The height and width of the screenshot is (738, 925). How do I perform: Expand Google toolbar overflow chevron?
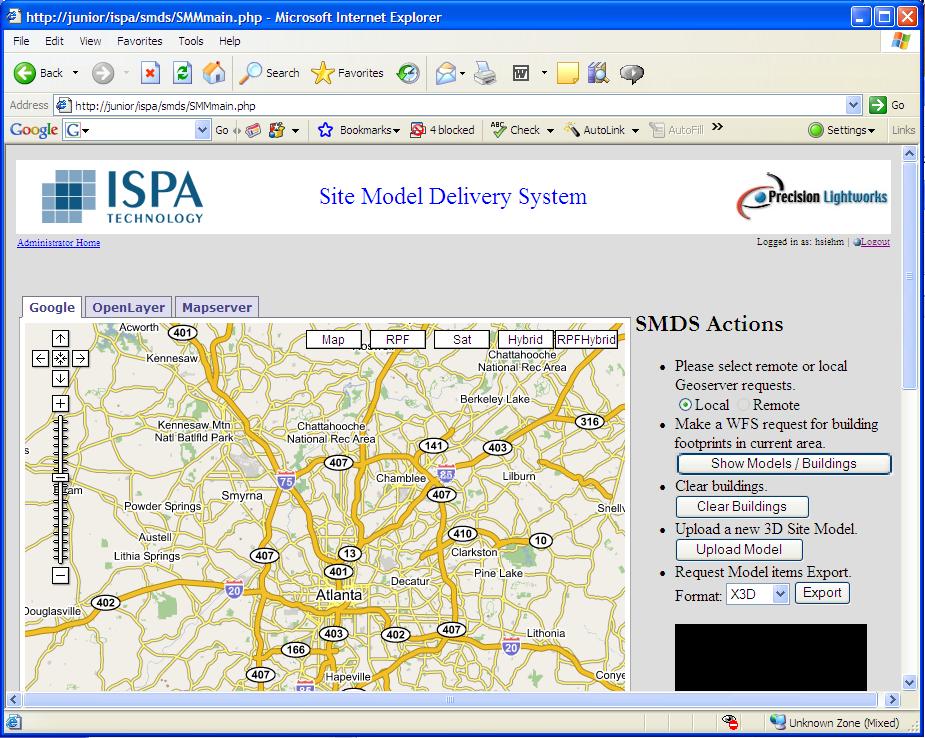(717, 127)
